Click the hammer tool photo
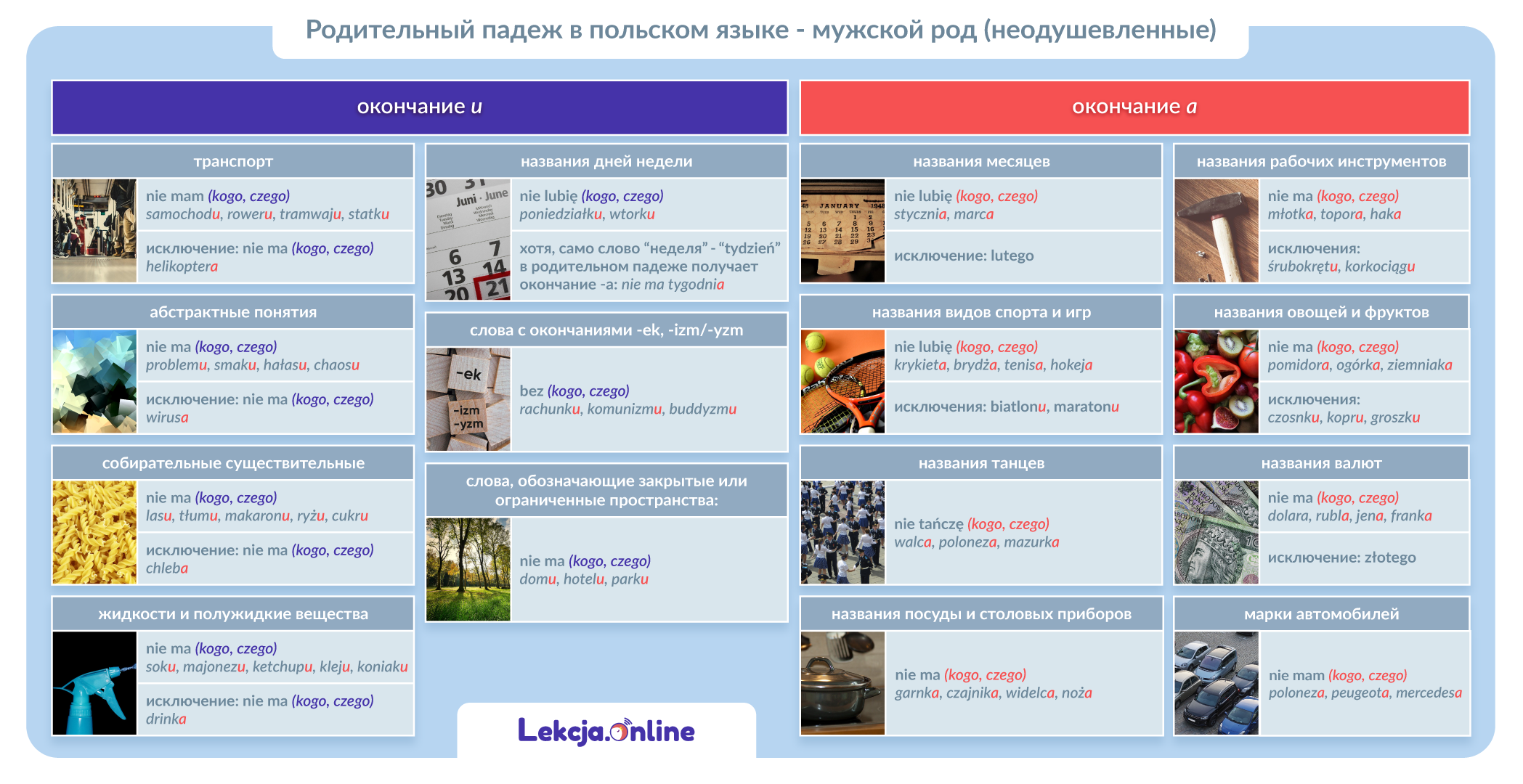Image resolution: width=1523 pixels, height=784 pixels. (1216, 231)
